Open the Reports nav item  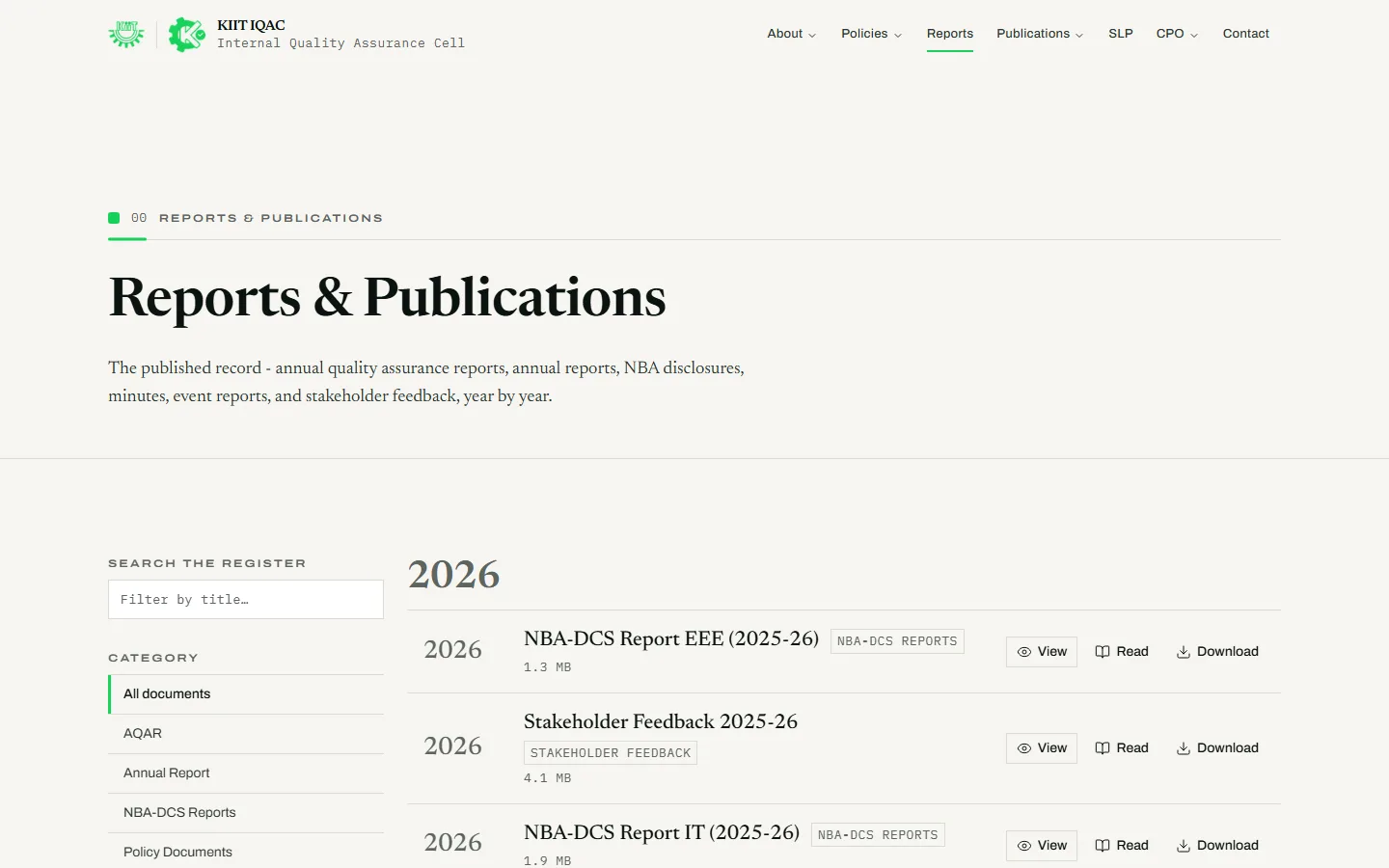pyautogui.click(x=950, y=34)
